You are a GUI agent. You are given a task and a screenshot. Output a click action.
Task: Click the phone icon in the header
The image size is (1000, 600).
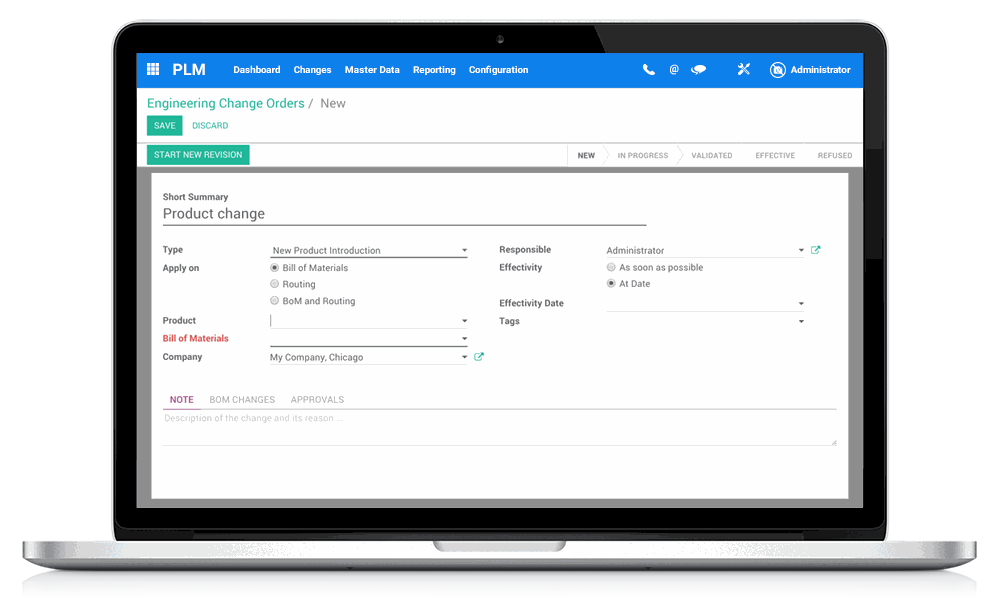tap(648, 69)
